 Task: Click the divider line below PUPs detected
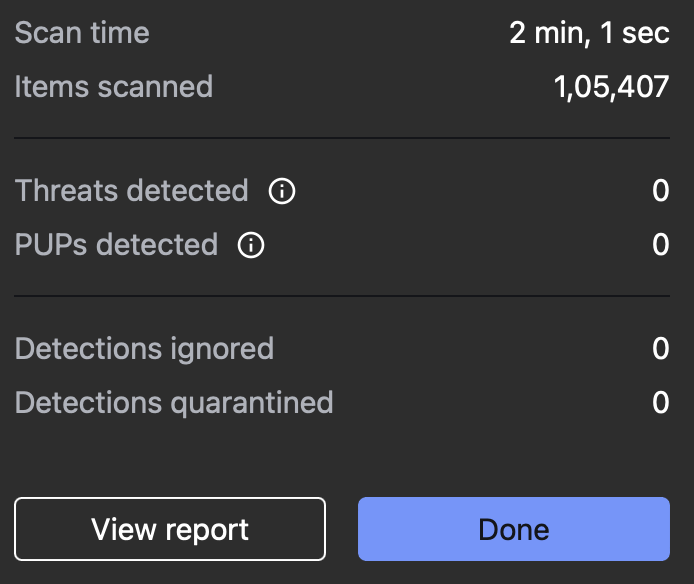pyautogui.click(x=341, y=296)
